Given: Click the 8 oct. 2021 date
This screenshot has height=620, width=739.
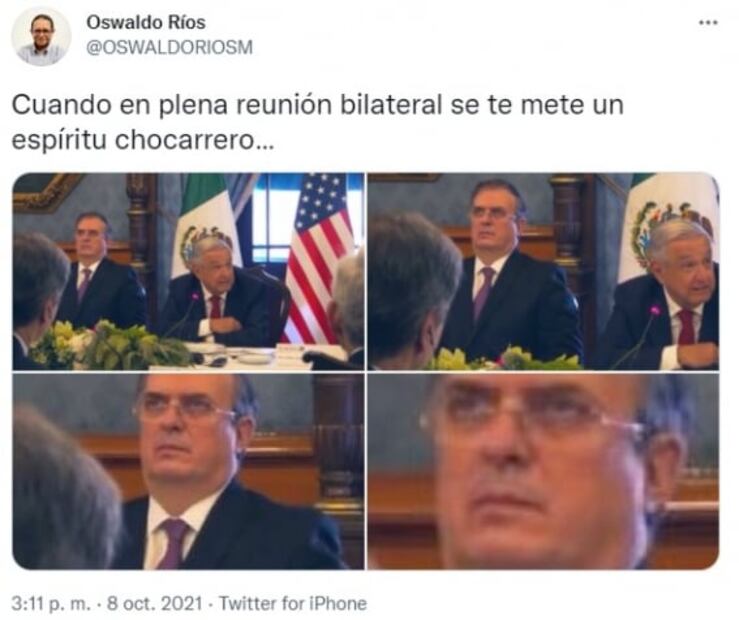Looking at the screenshot, I should [x=155, y=604].
